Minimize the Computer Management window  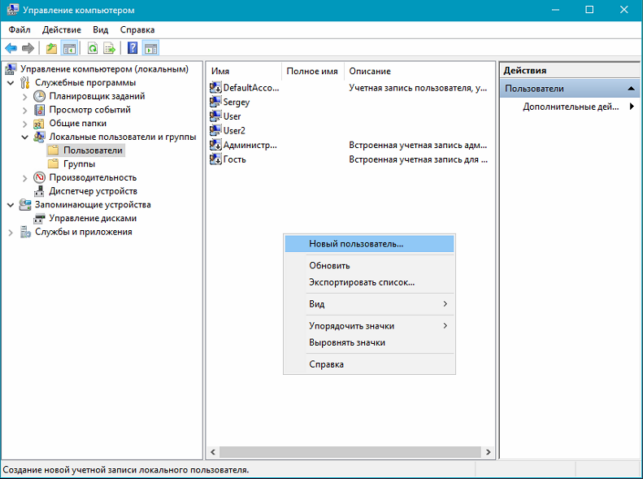click(x=556, y=9)
